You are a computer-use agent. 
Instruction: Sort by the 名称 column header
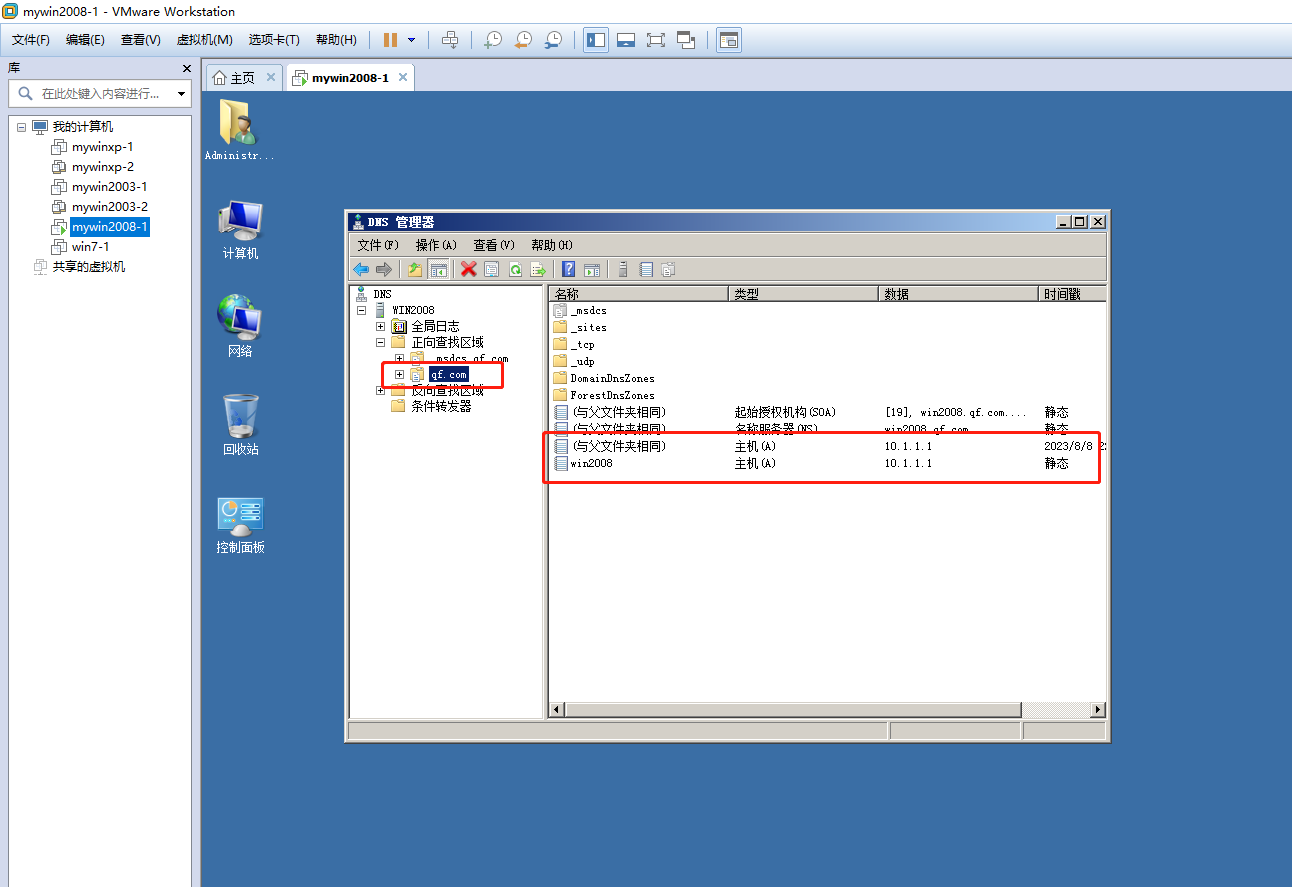click(639, 294)
